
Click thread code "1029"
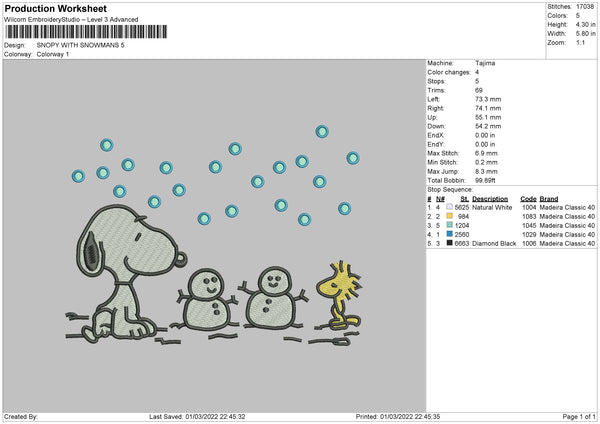point(529,235)
